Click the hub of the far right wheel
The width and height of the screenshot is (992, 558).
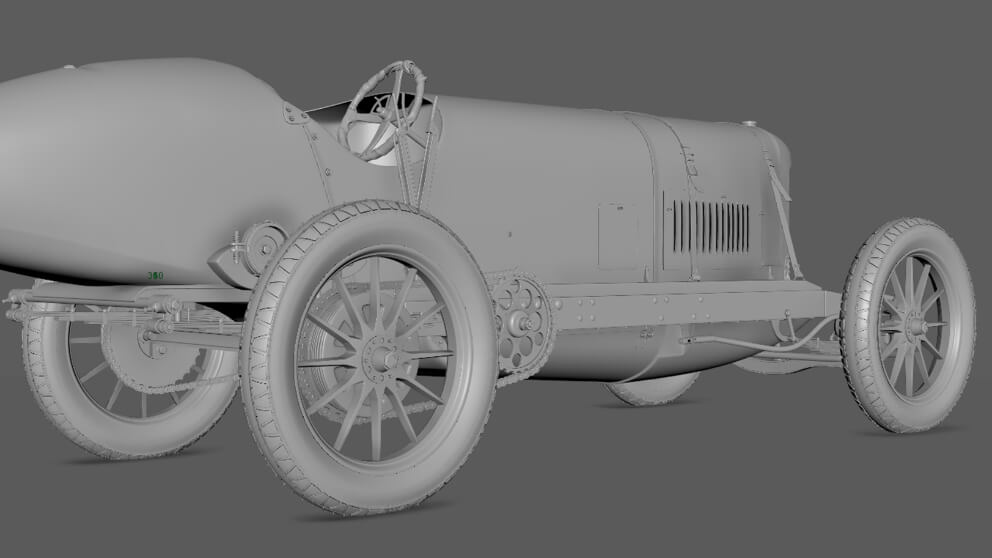tap(911, 324)
